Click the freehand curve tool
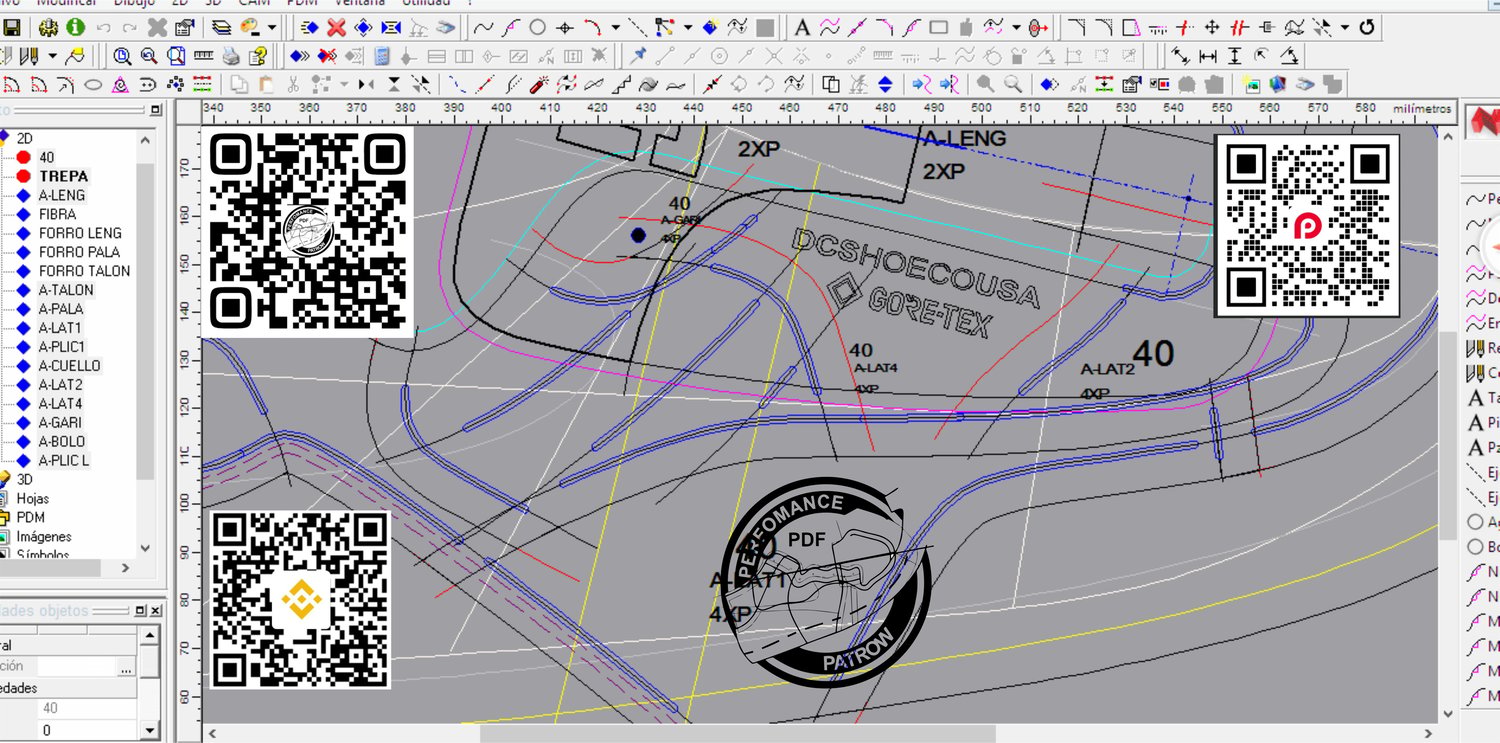Screen dimensions: 1500x743 click(x=483, y=27)
